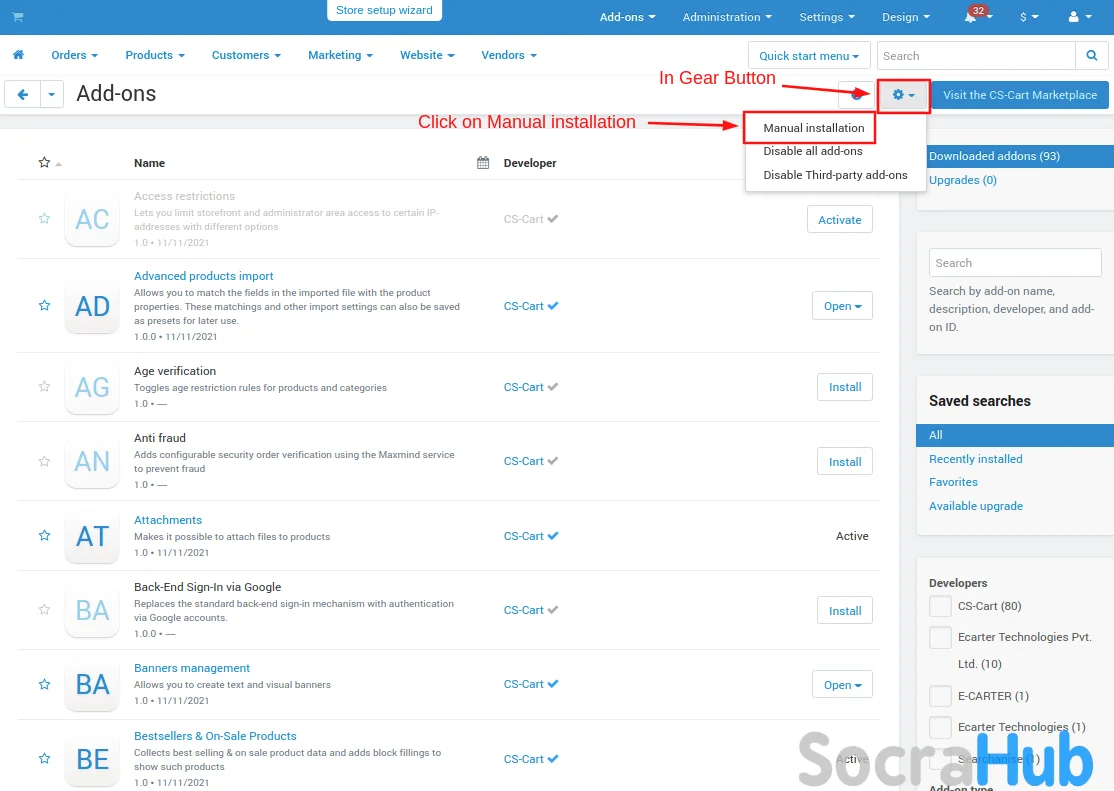The width and height of the screenshot is (1114, 791).
Task: Expand the Quick start menu
Action: 809,55
